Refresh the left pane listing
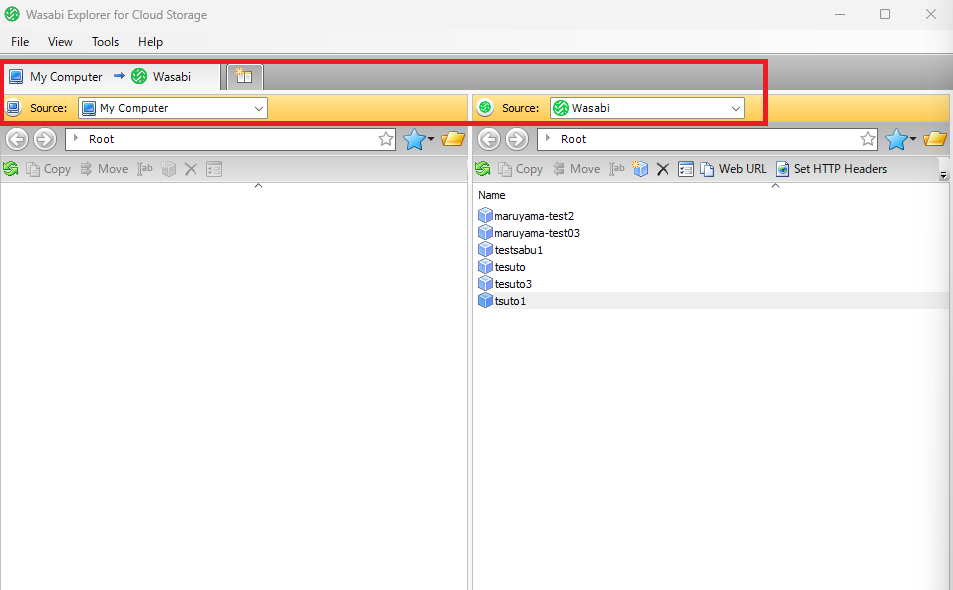 click(x=11, y=168)
